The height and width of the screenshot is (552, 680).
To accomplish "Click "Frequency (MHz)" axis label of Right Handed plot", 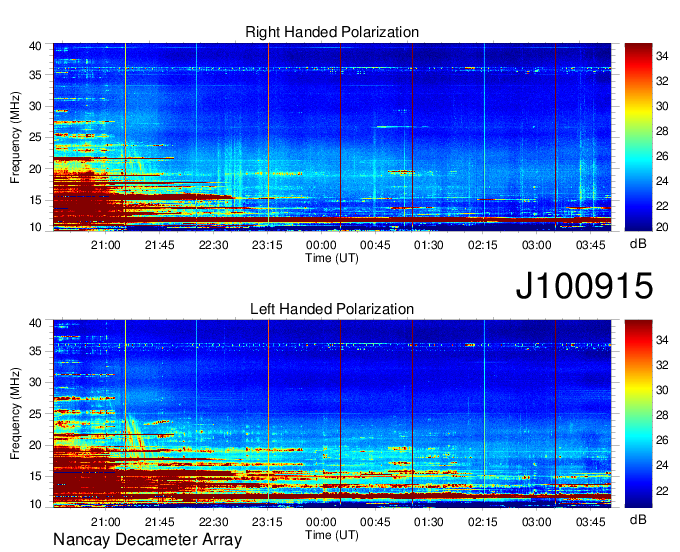I will pos(15,137).
